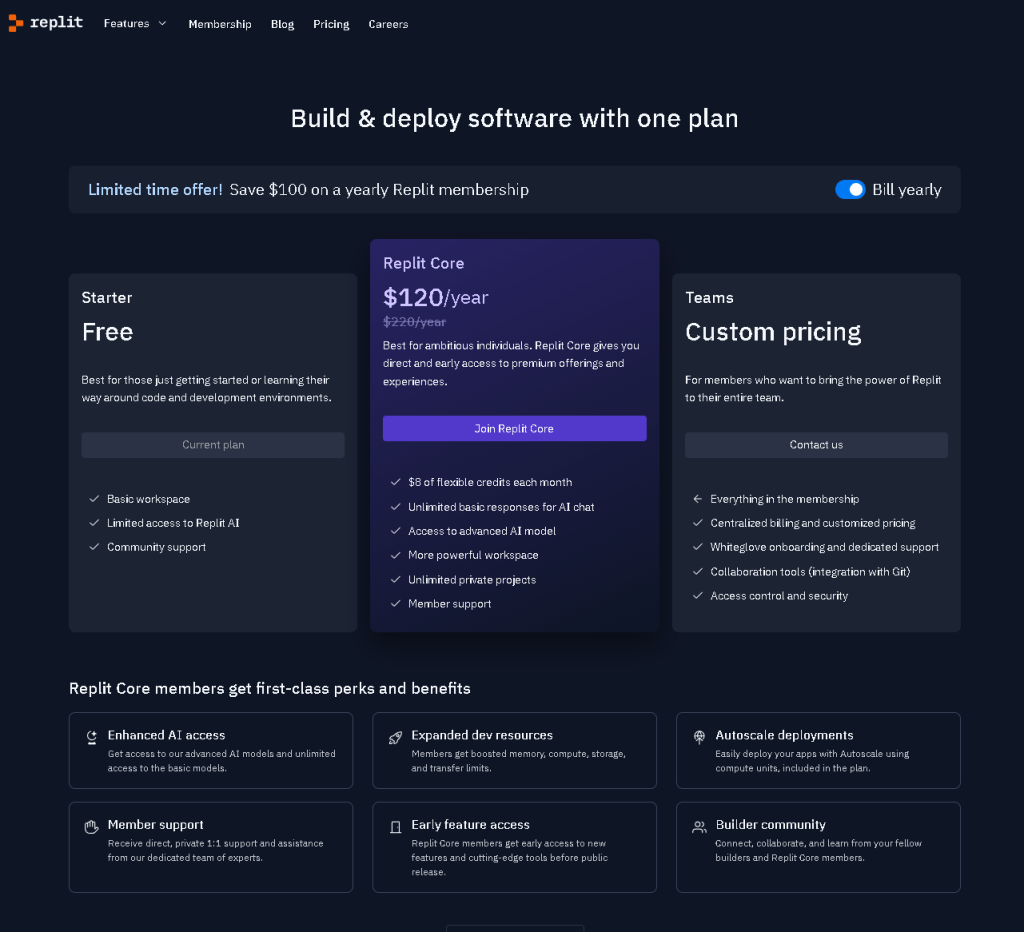Click the struck-through $220/year price
Image resolution: width=1024 pixels, height=932 pixels.
[414, 322]
